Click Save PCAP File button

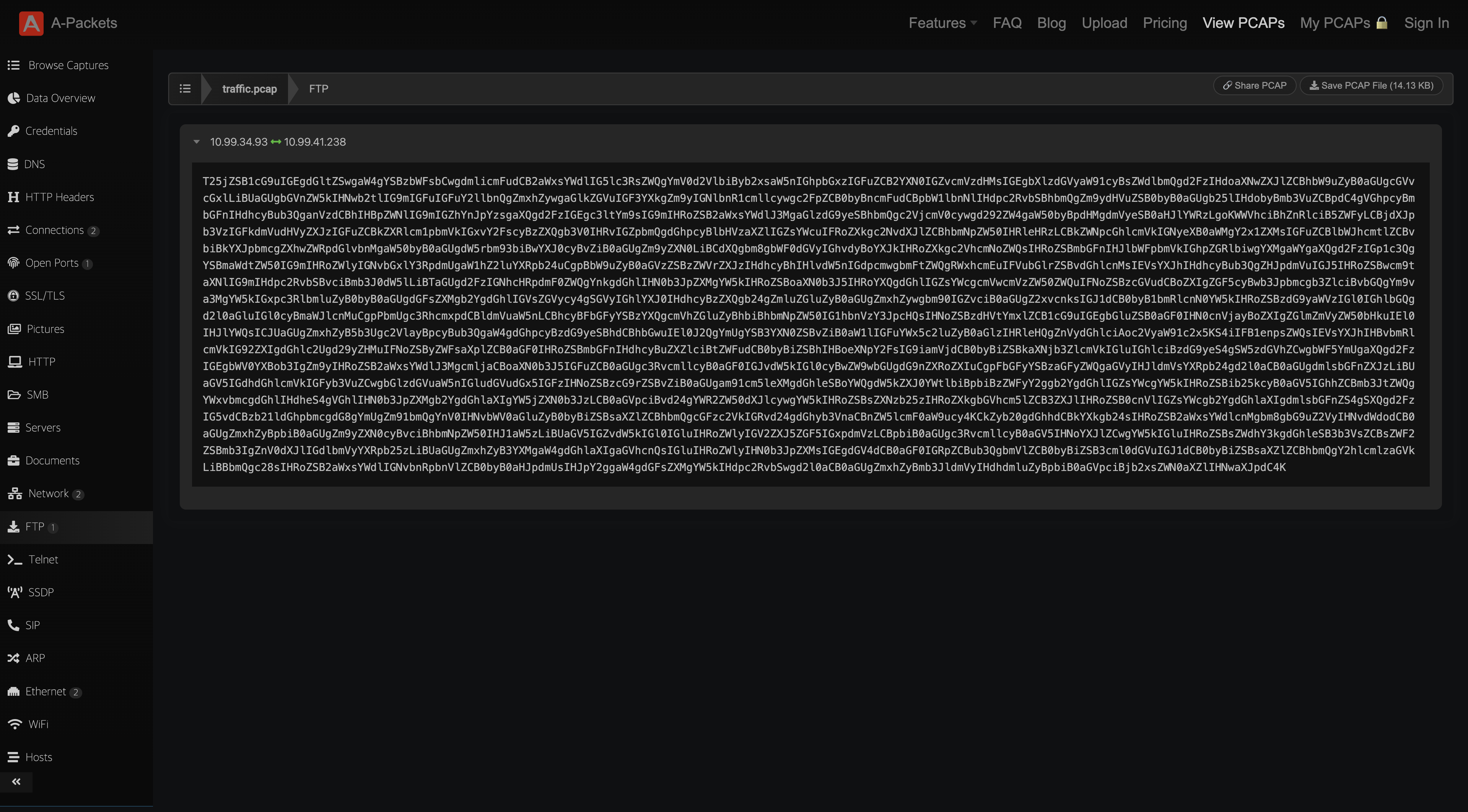pos(1370,86)
